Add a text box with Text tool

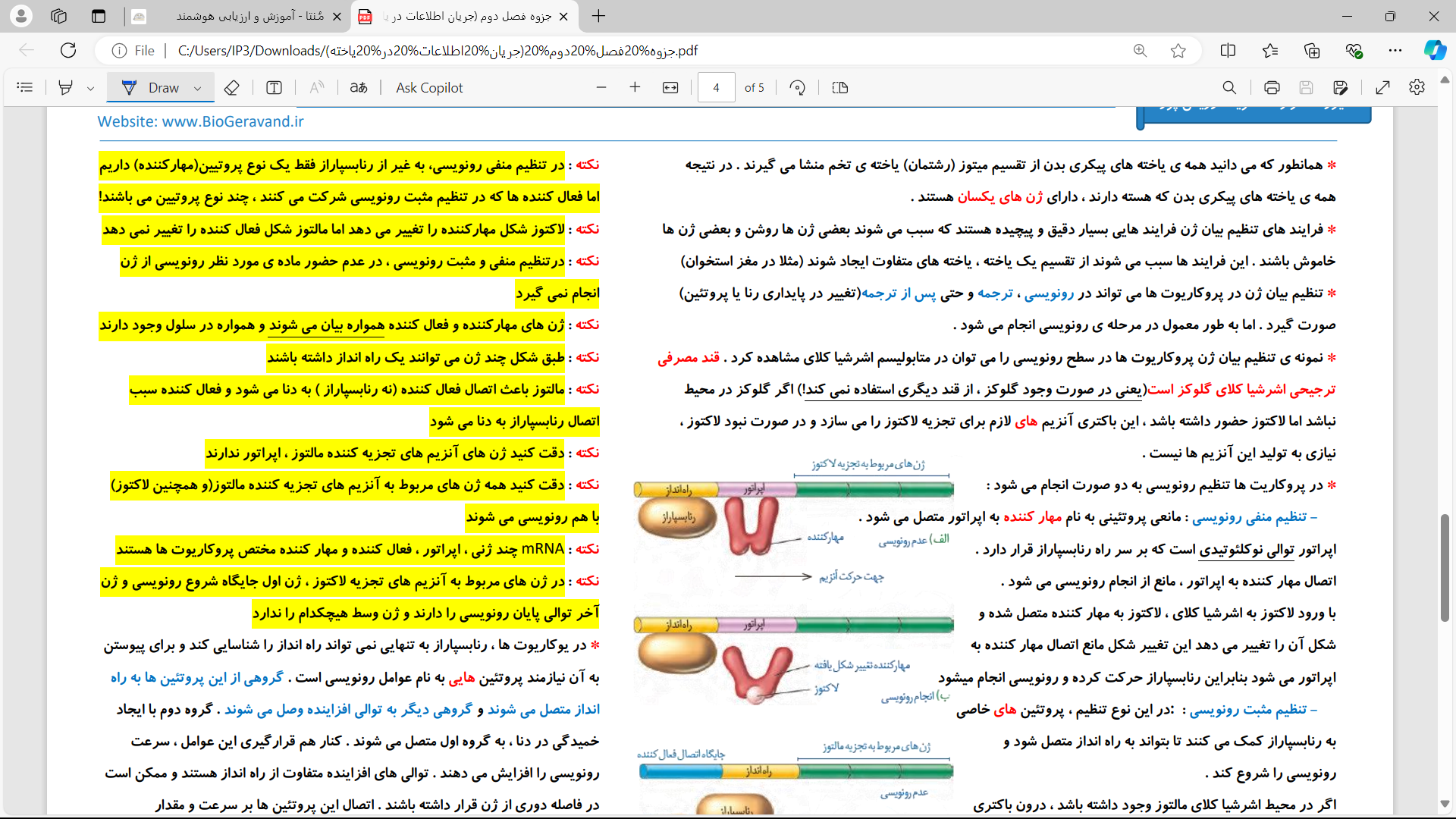tap(275, 87)
